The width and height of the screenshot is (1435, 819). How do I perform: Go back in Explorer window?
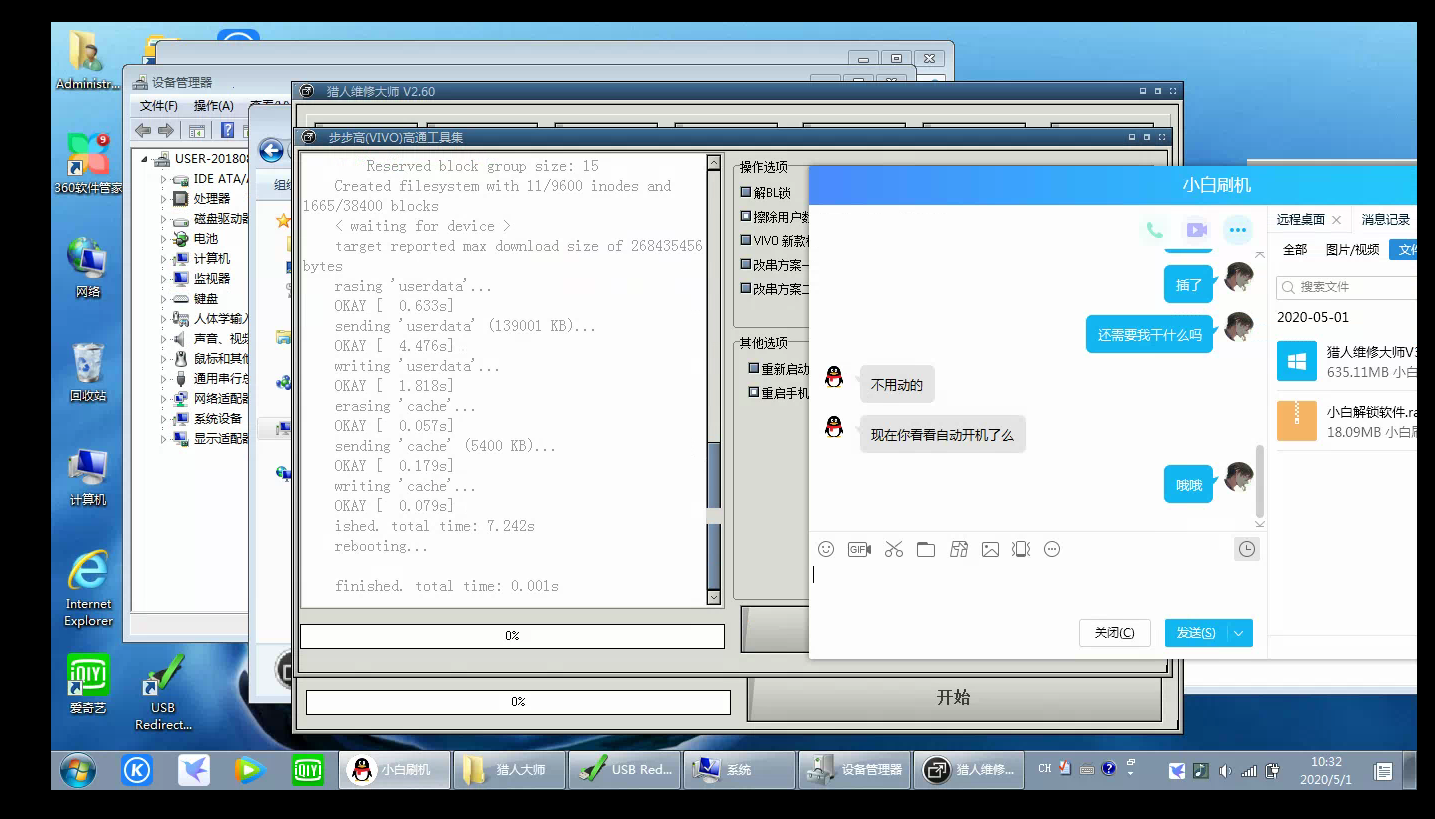click(x=271, y=150)
